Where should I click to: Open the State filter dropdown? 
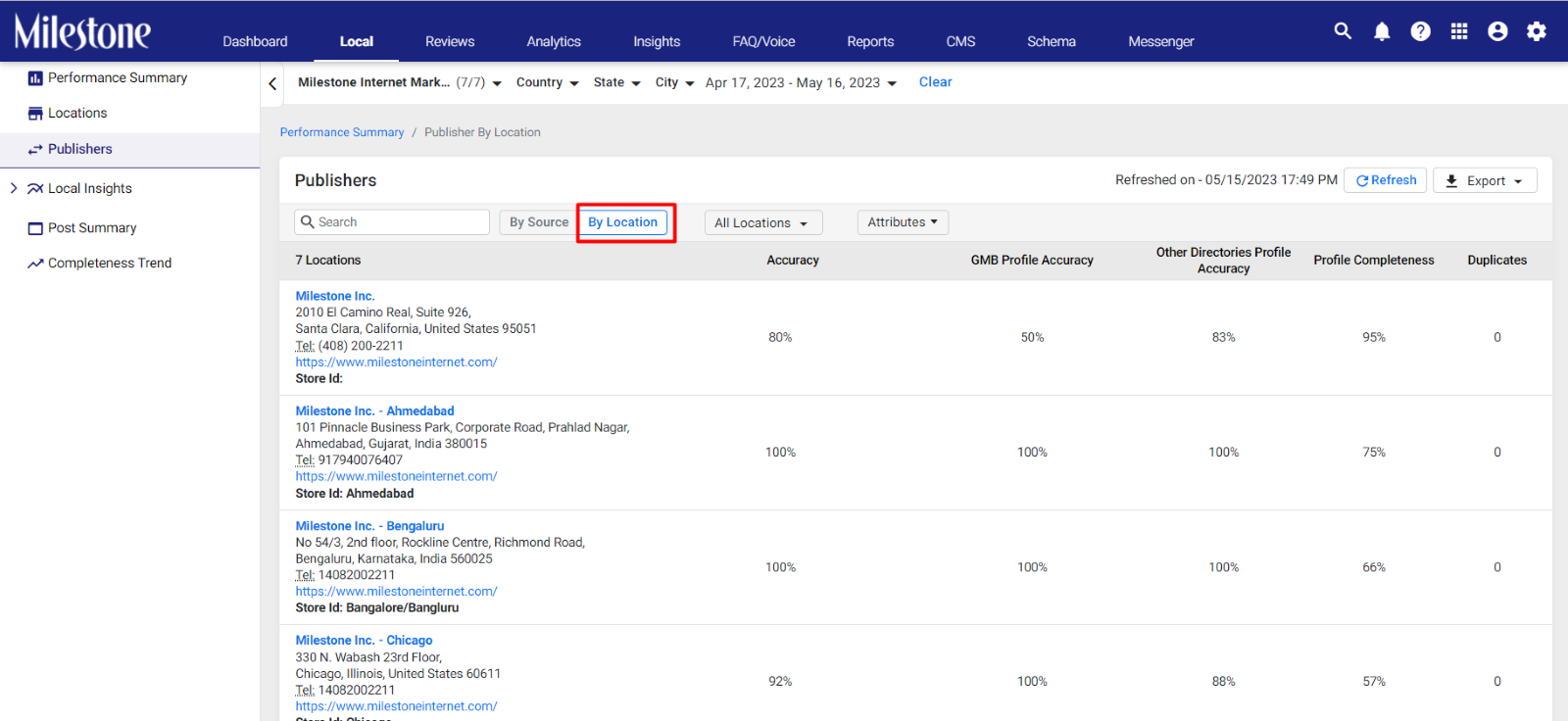(616, 82)
